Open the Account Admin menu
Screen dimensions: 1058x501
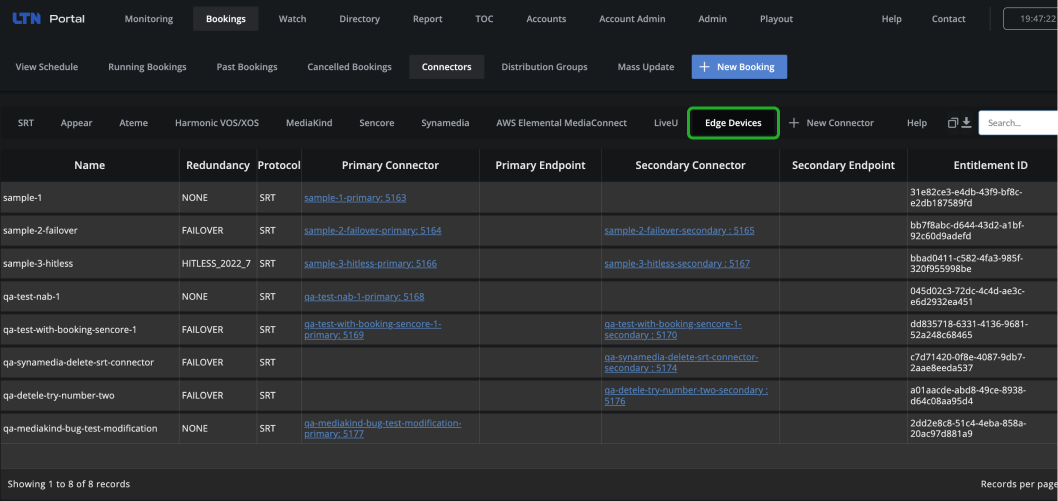click(632, 19)
